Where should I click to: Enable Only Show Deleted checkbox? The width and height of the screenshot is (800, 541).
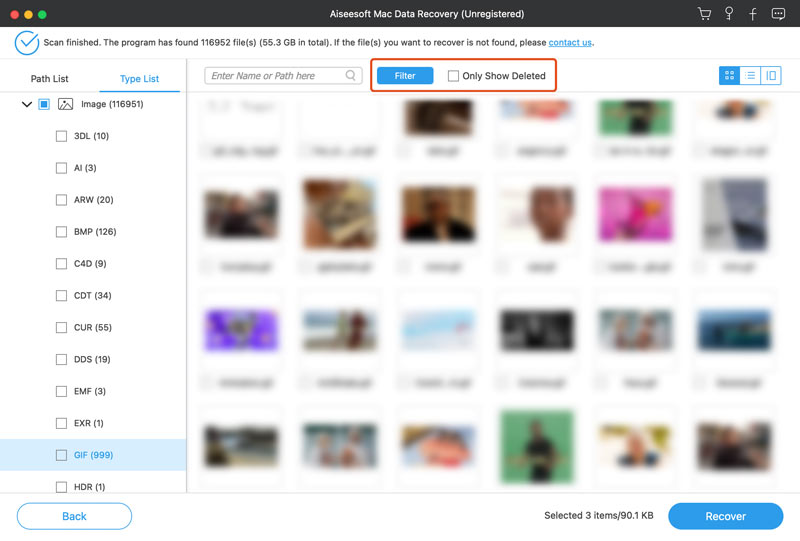pos(453,76)
